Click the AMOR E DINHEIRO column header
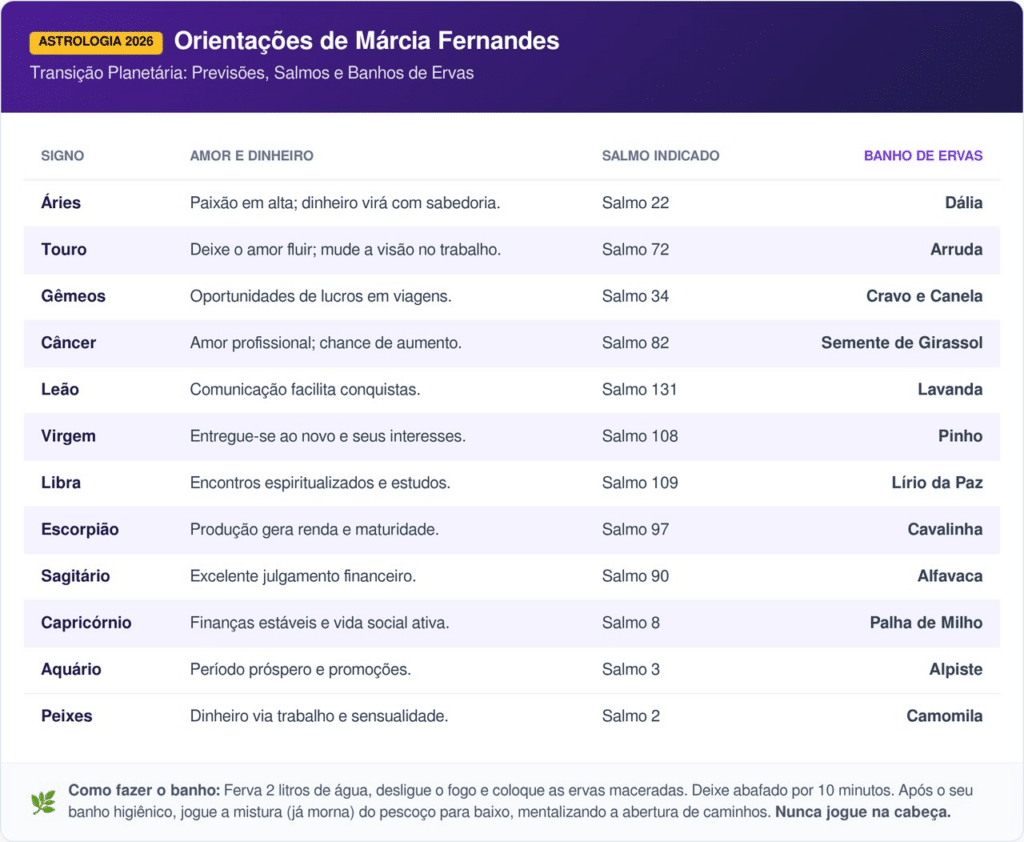Image resolution: width=1024 pixels, height=842 pixels. (x=251, y=156)
